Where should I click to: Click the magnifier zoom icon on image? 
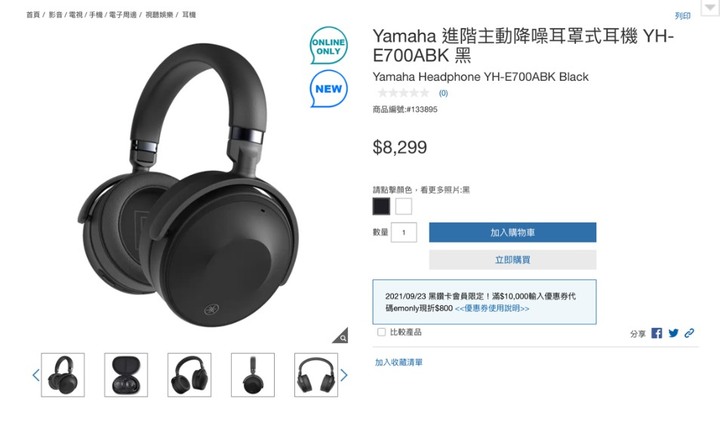coord(340,335)
